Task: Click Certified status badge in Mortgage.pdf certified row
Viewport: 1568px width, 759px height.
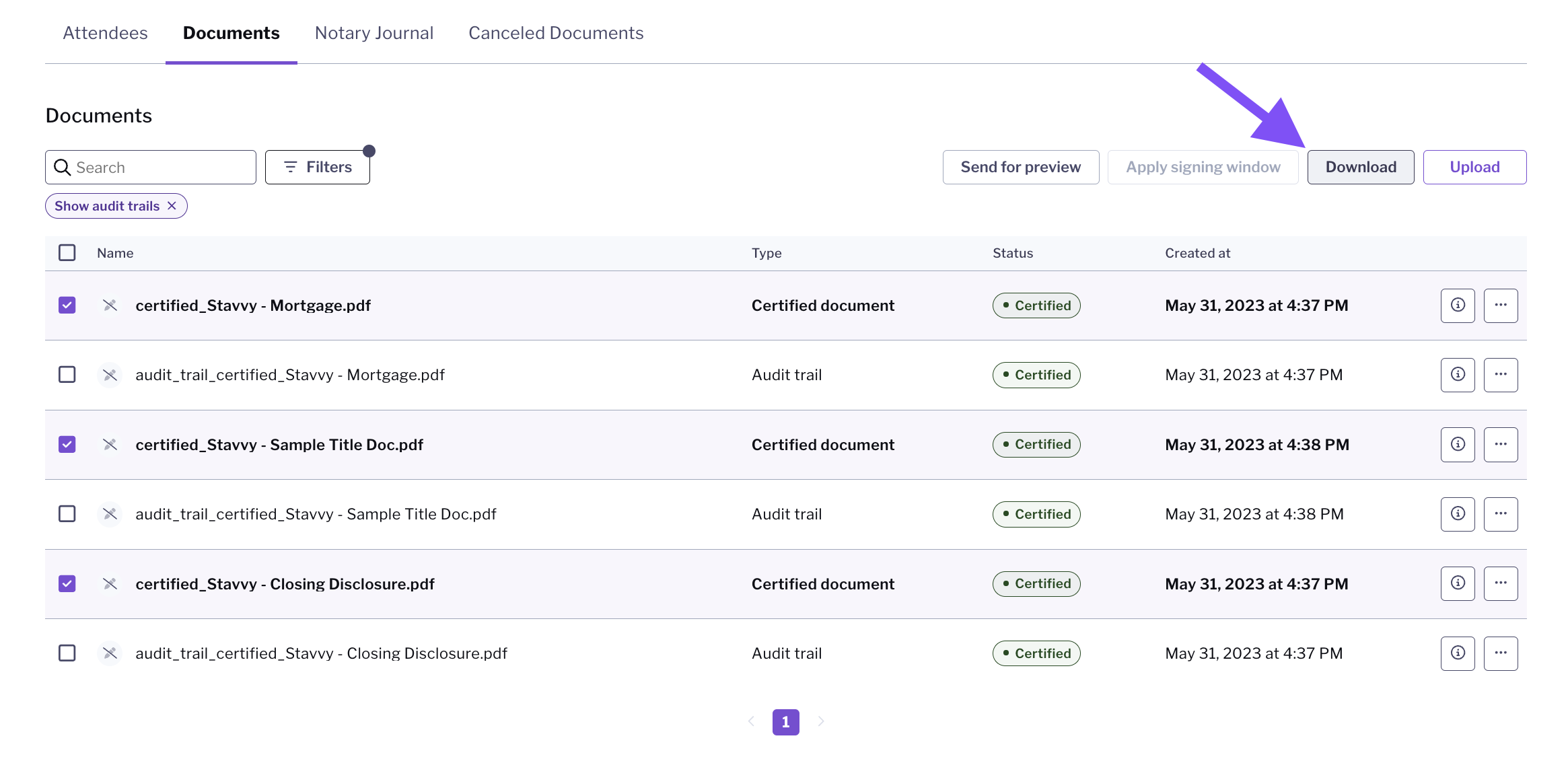Action: [1036, 305]
